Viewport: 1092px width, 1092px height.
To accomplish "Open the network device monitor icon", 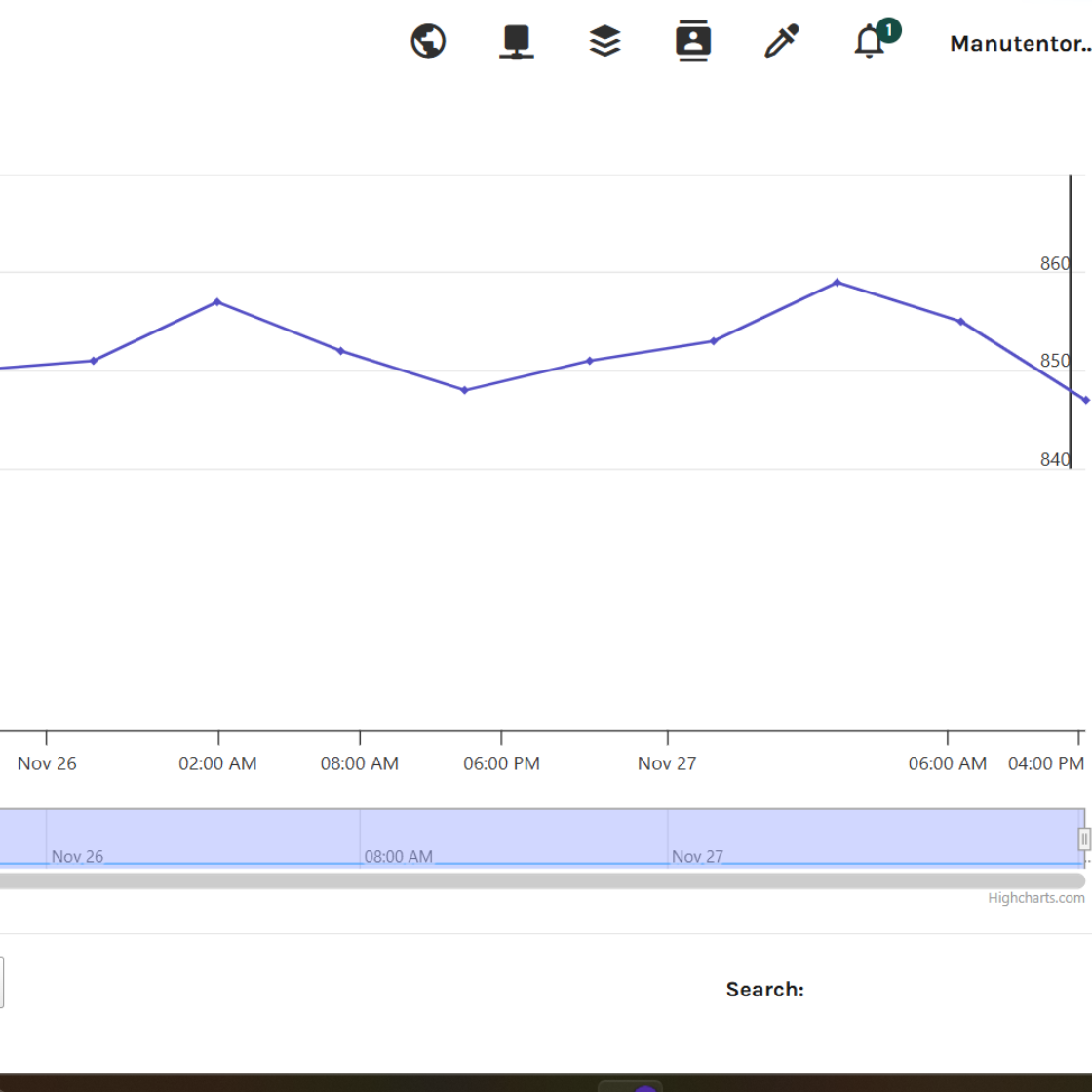I will coord(516,42).
